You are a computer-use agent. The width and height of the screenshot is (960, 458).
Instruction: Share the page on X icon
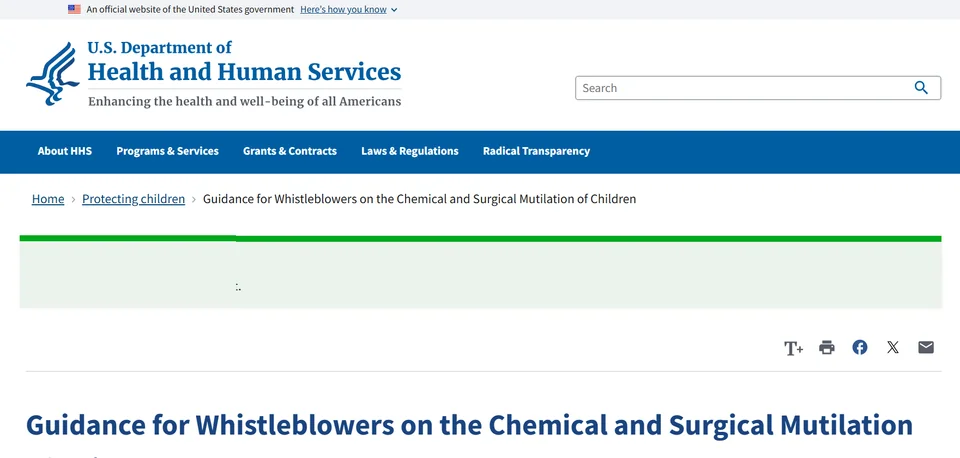(893, 347)
